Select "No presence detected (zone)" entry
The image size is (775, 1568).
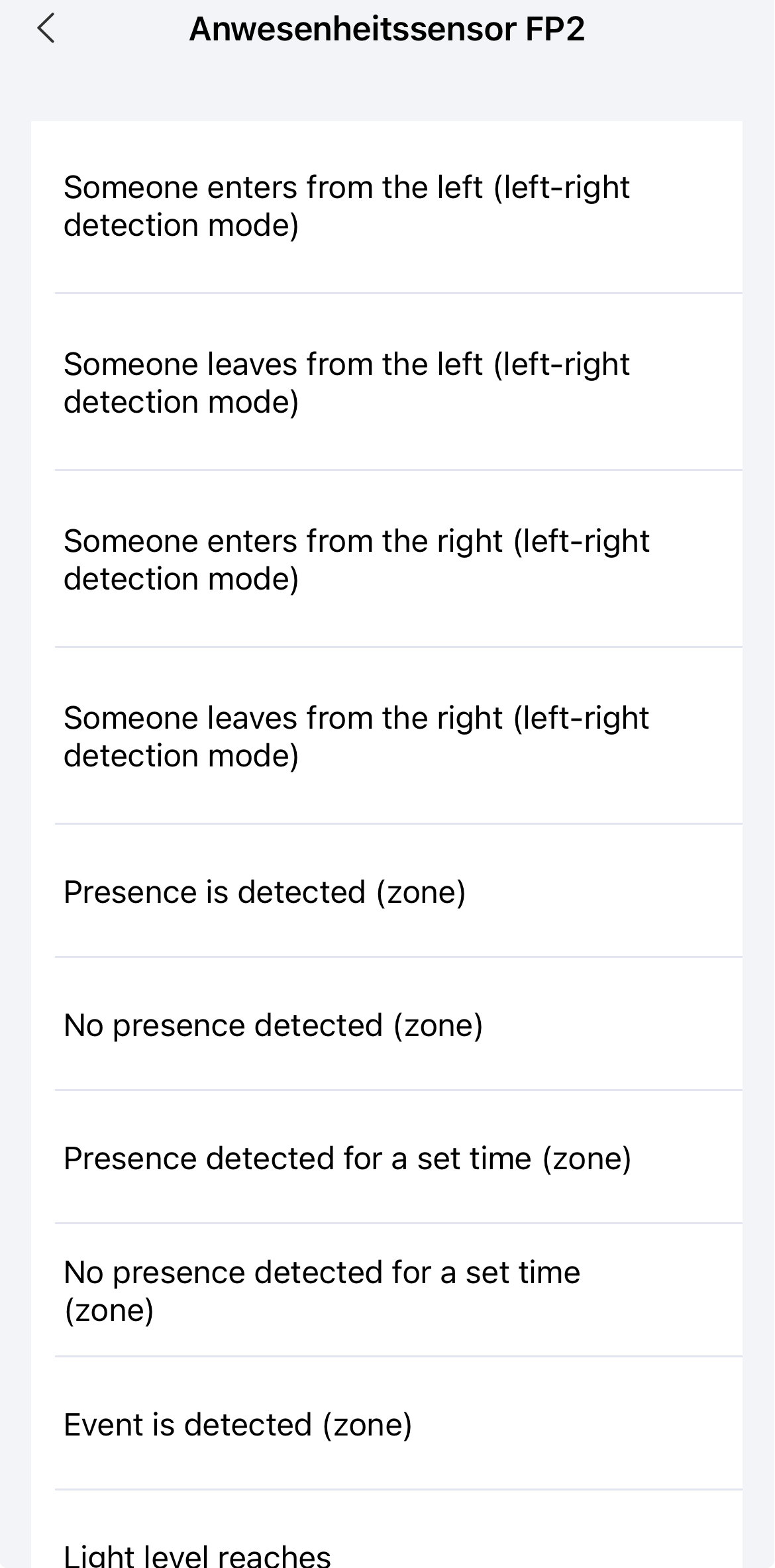pyautogui.click(x=387, y=1024)
